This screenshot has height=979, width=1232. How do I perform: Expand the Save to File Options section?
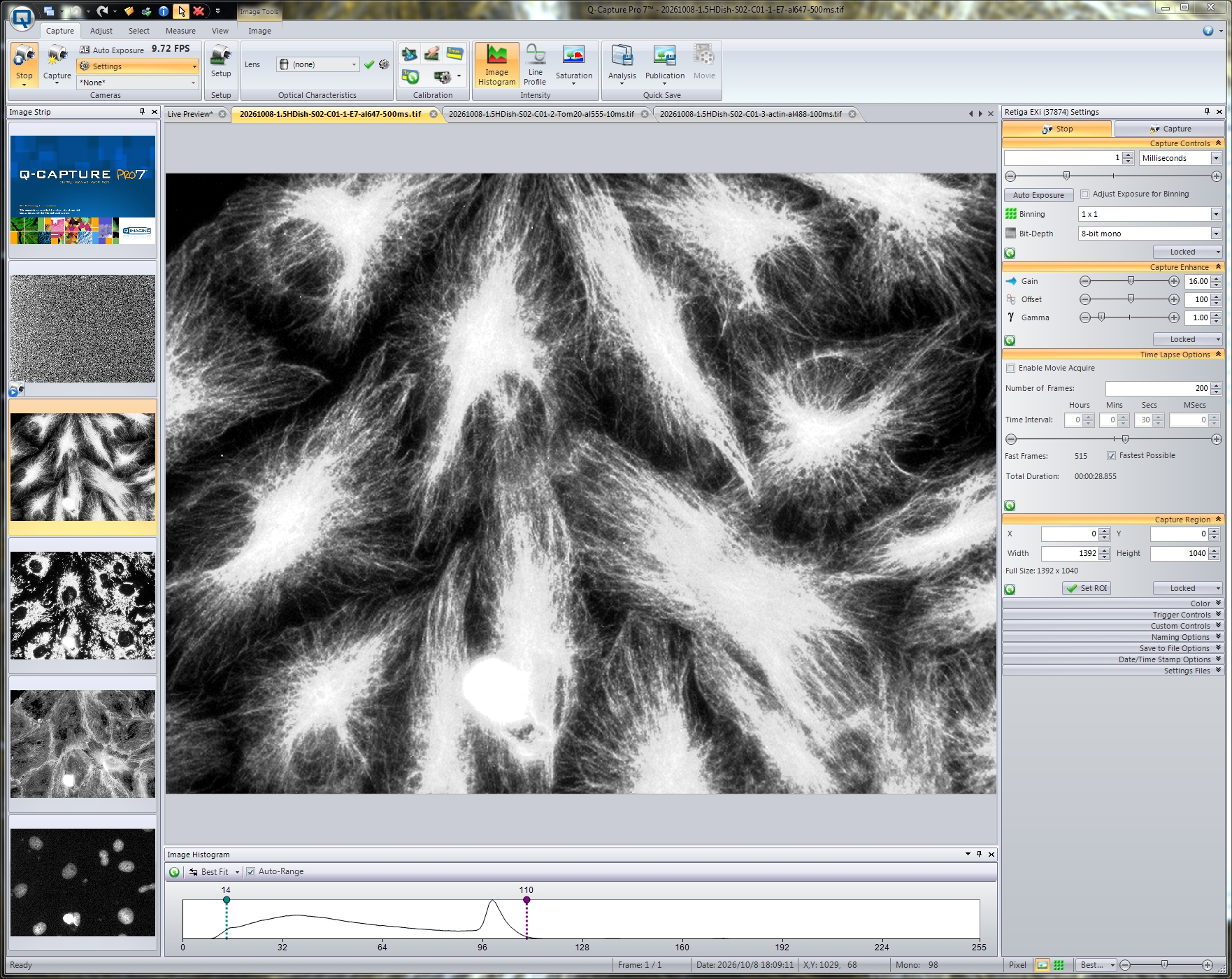[1112, 648]
